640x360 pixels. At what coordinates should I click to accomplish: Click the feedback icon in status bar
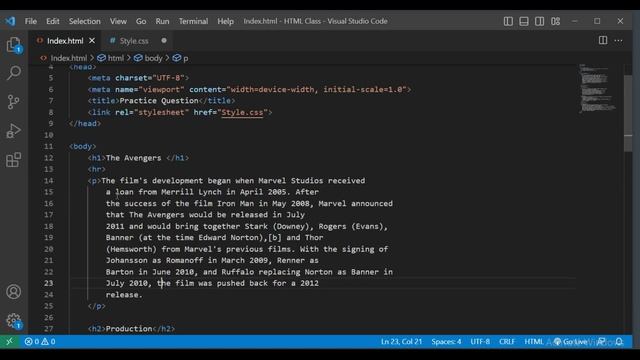click(x=602, y=342)
